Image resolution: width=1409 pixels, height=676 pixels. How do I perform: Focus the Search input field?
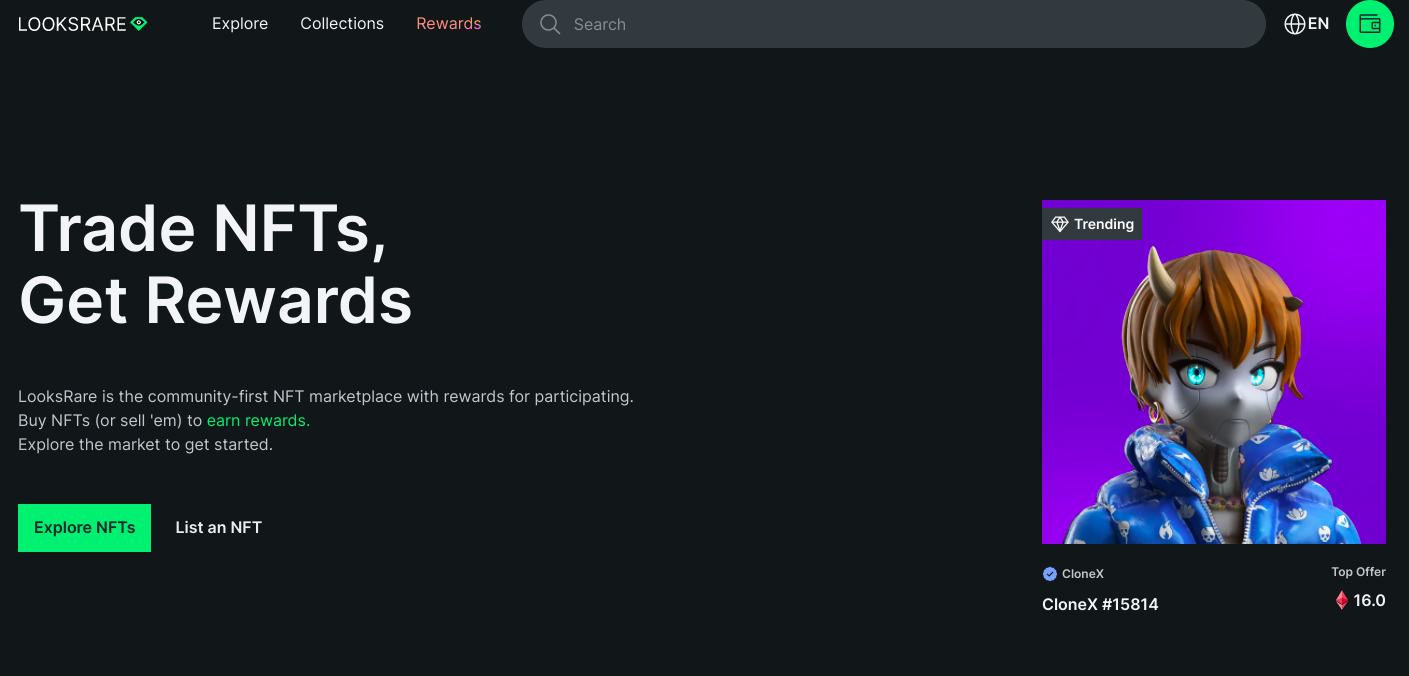(x=893, y=24)
